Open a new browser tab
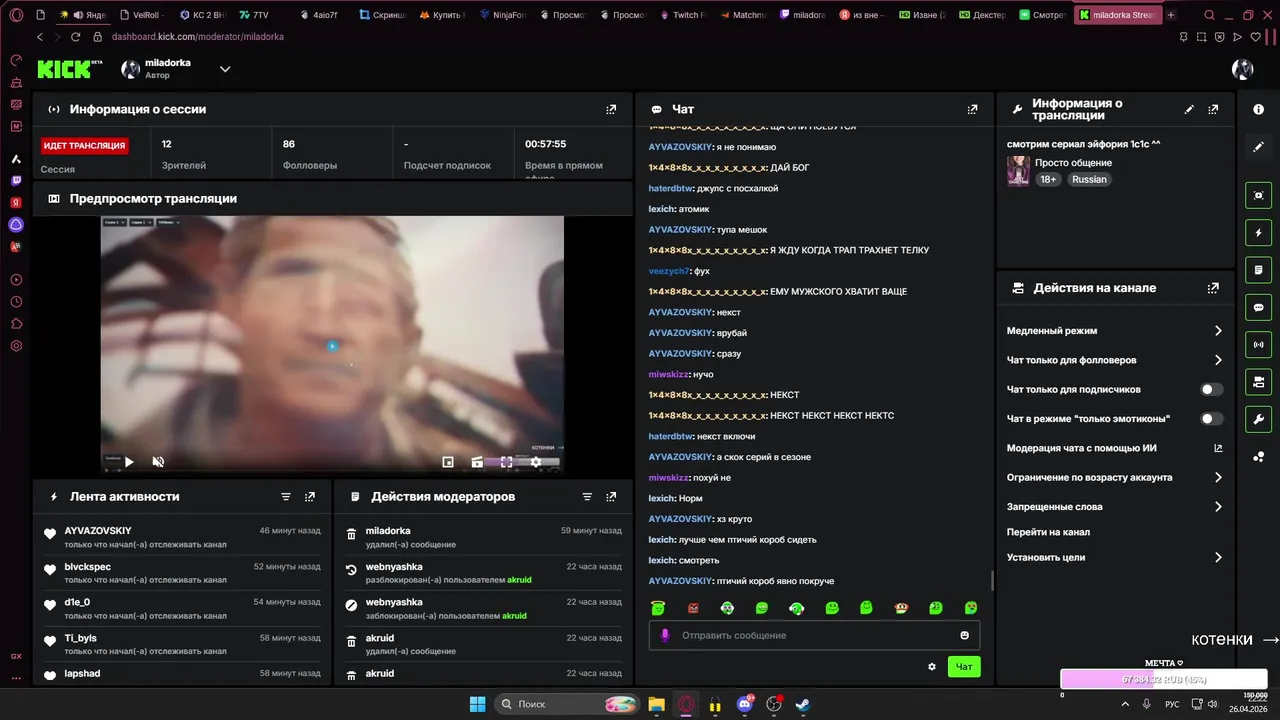The width and height of the screenshot is (1280, 720). click(1171, 15)
